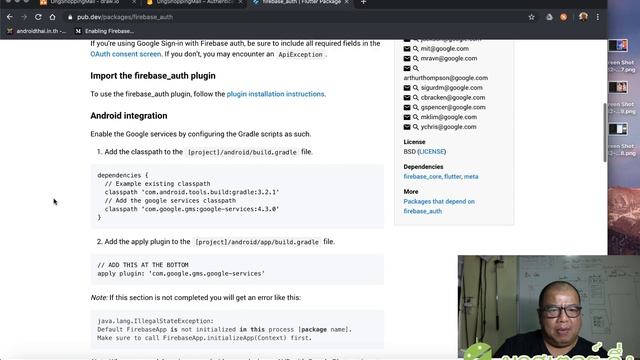
Task: Click the mail icon next to sigurdm@google.com
Action: pyautogui.click(x=407, y=88)
